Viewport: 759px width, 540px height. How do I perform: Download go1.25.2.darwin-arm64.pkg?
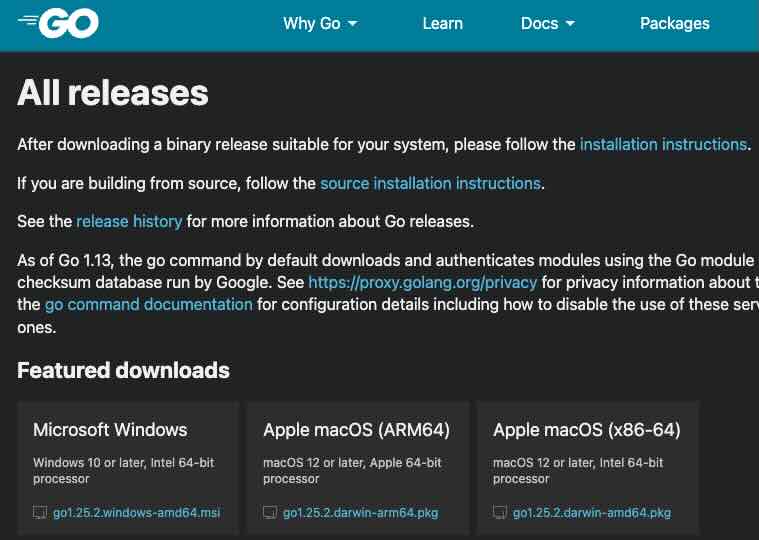[360, 513]
